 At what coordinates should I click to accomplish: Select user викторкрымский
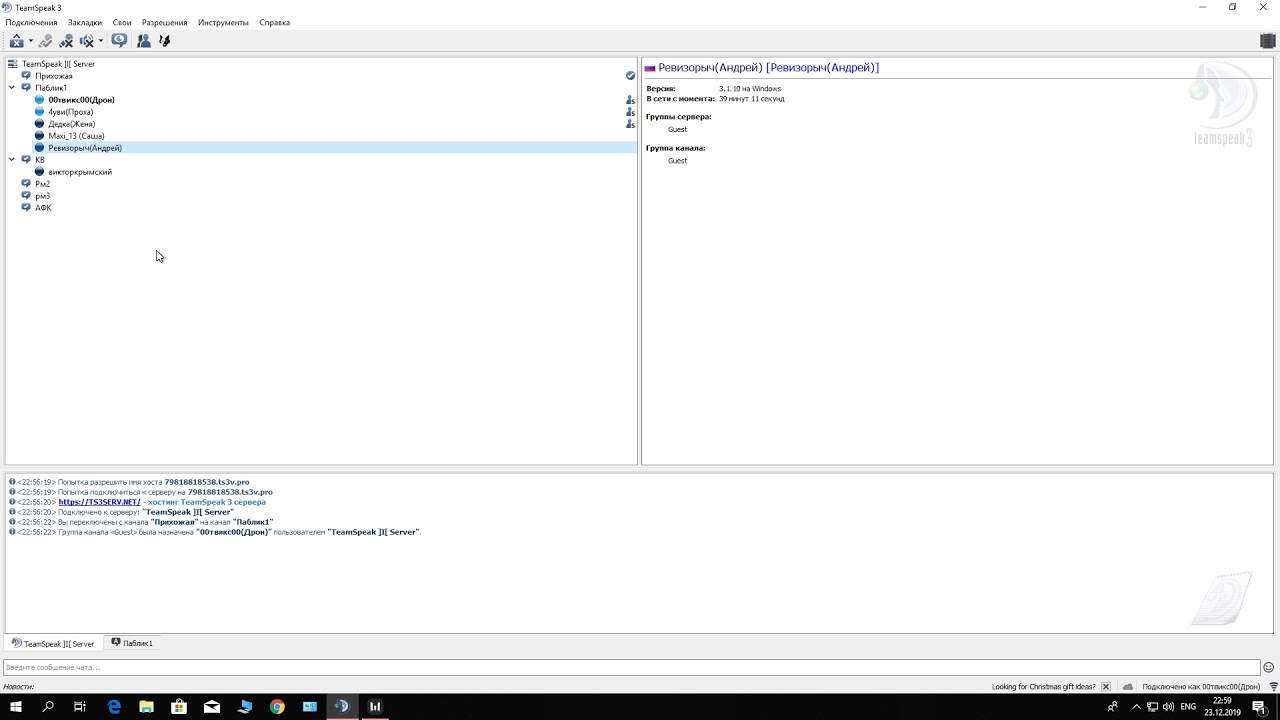(80, 172)
